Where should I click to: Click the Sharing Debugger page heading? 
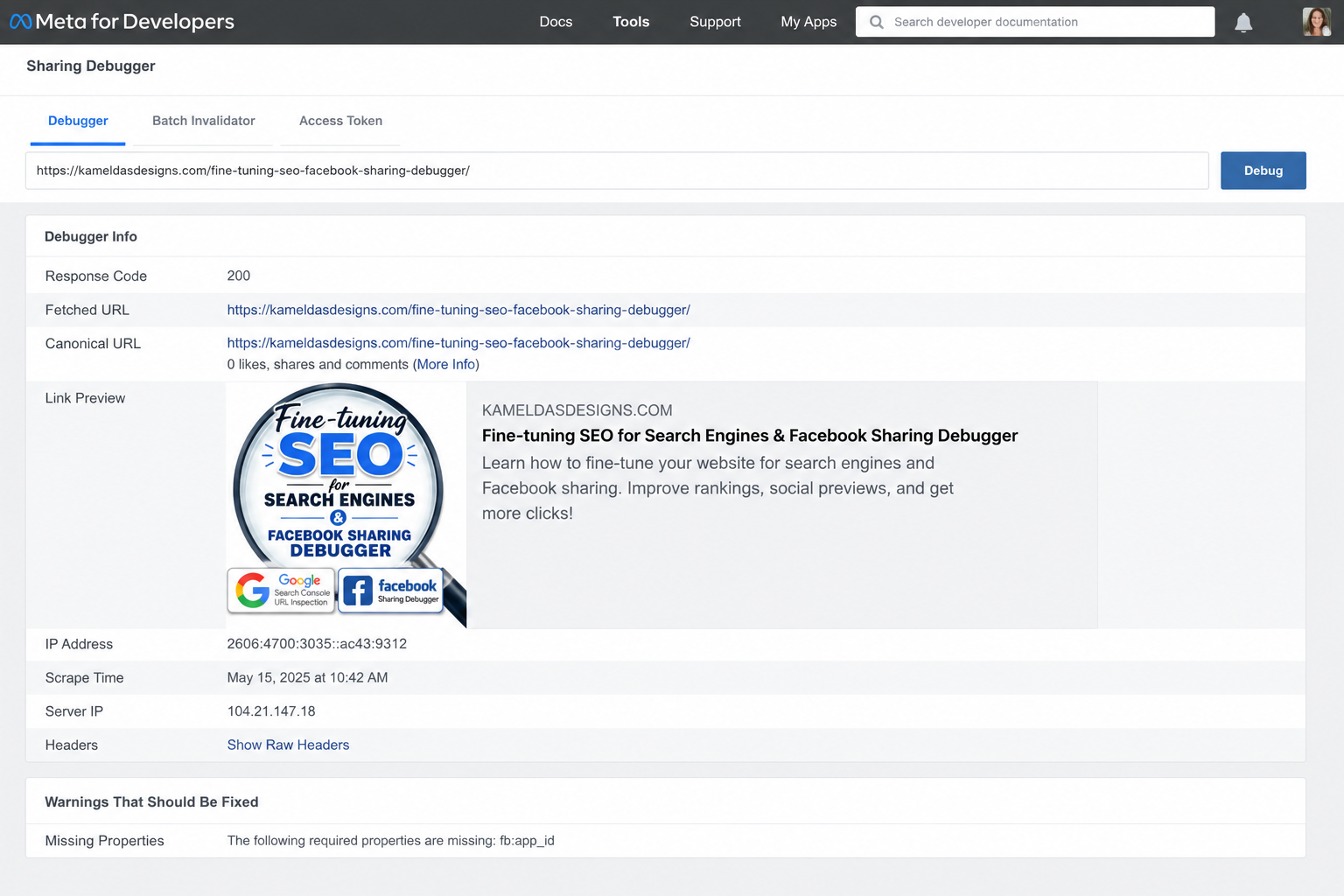click(x=91, y=66)
